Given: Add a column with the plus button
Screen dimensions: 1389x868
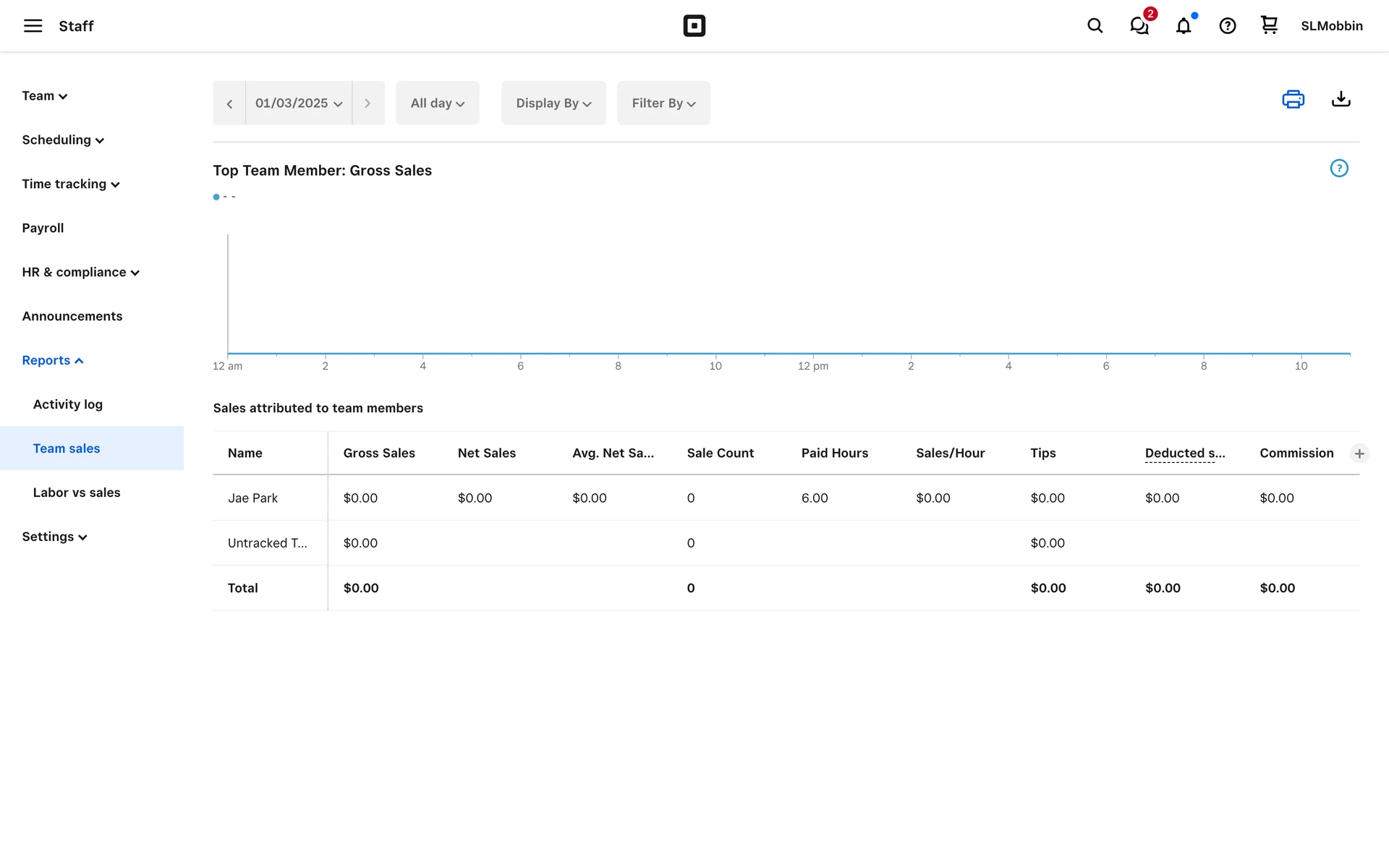Looking at the screenshot, I should point(1359,454).
